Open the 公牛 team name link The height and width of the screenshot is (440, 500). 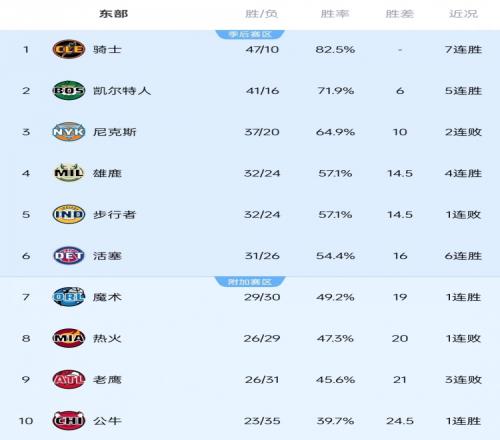click(x=107, y=421)
